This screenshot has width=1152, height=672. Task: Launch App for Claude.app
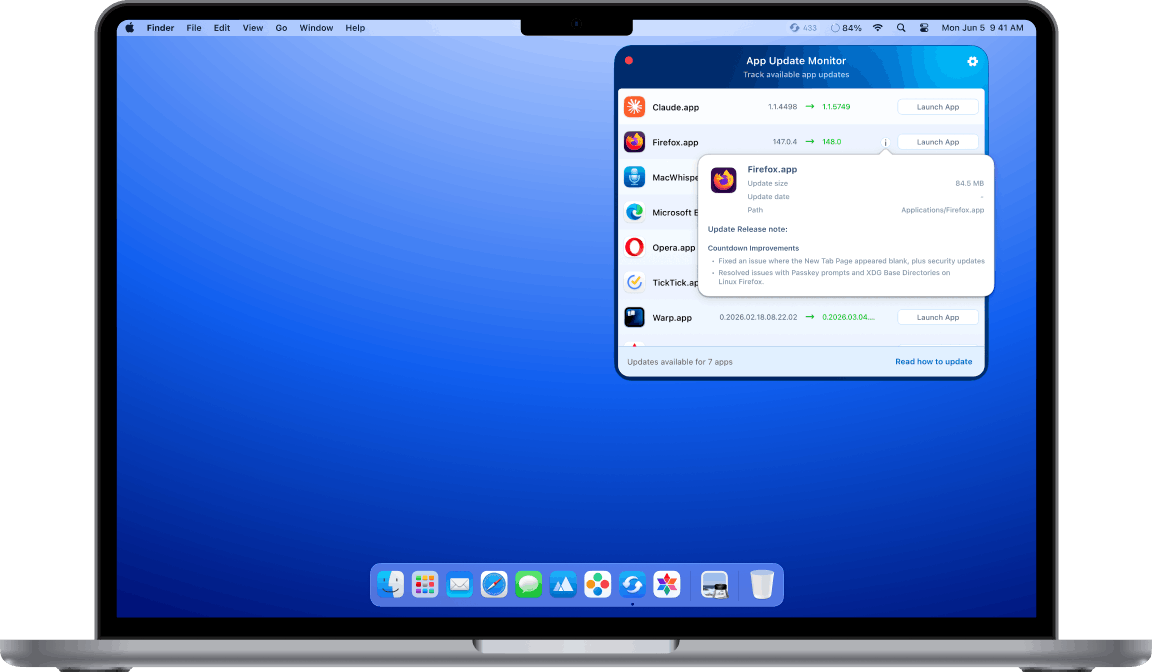[937, 107]
